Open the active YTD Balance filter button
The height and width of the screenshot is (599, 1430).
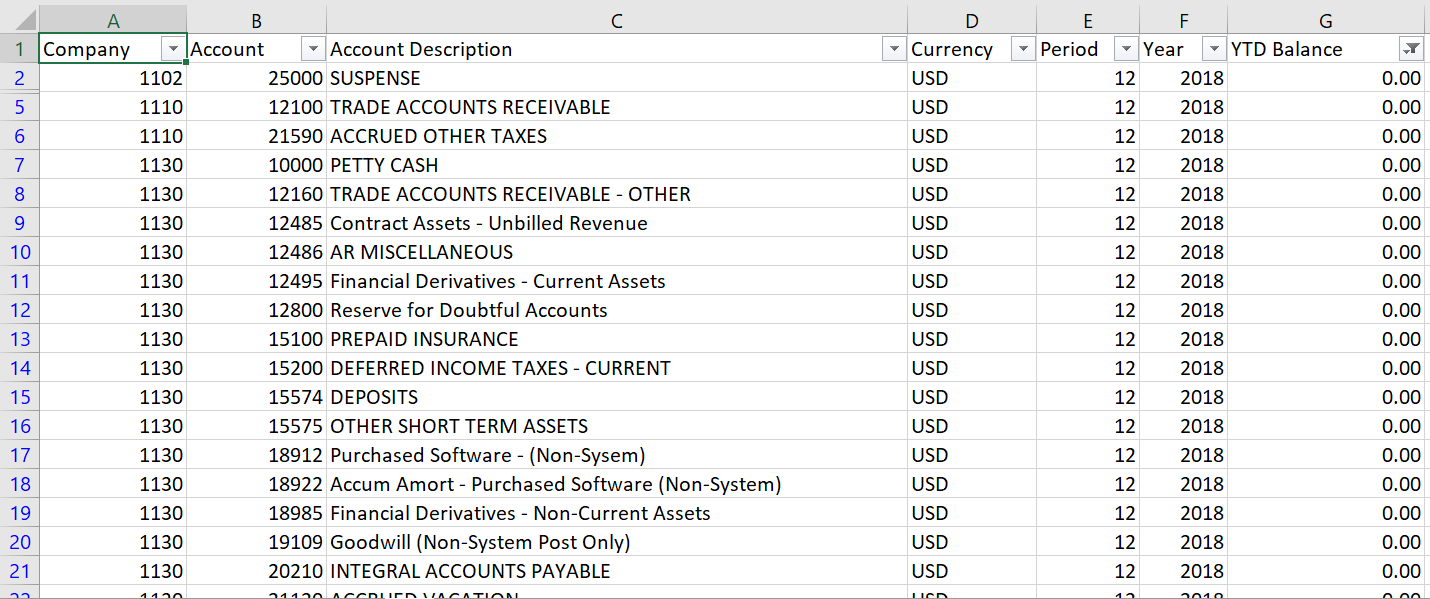1411,49
